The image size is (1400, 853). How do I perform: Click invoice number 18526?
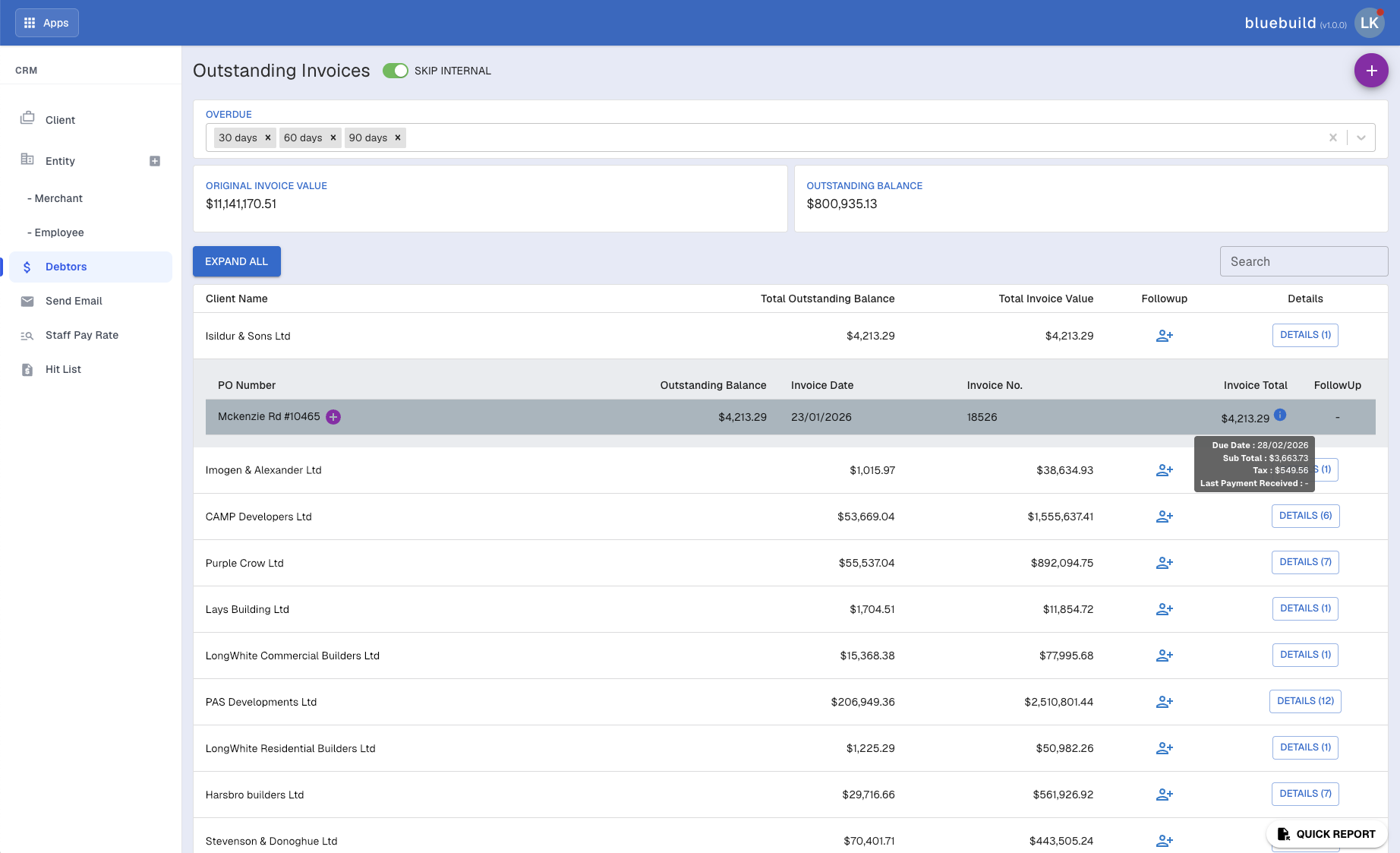coord(982,417)
